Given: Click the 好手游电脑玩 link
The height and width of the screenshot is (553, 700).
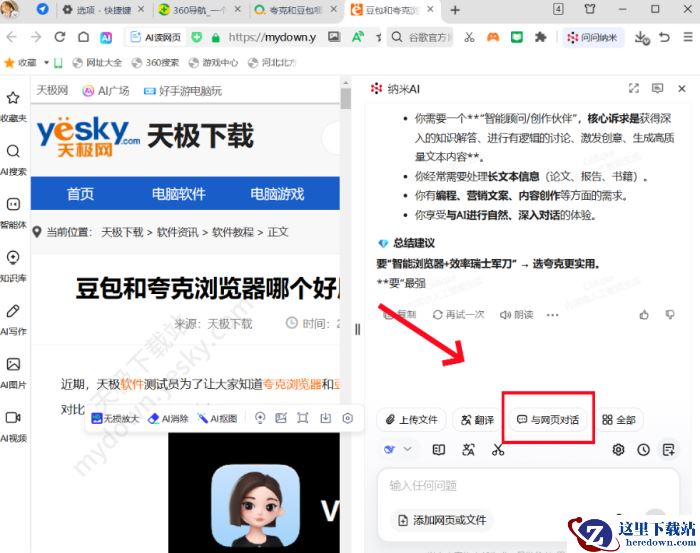Looking at the screenshot, I should pos(183,91).
